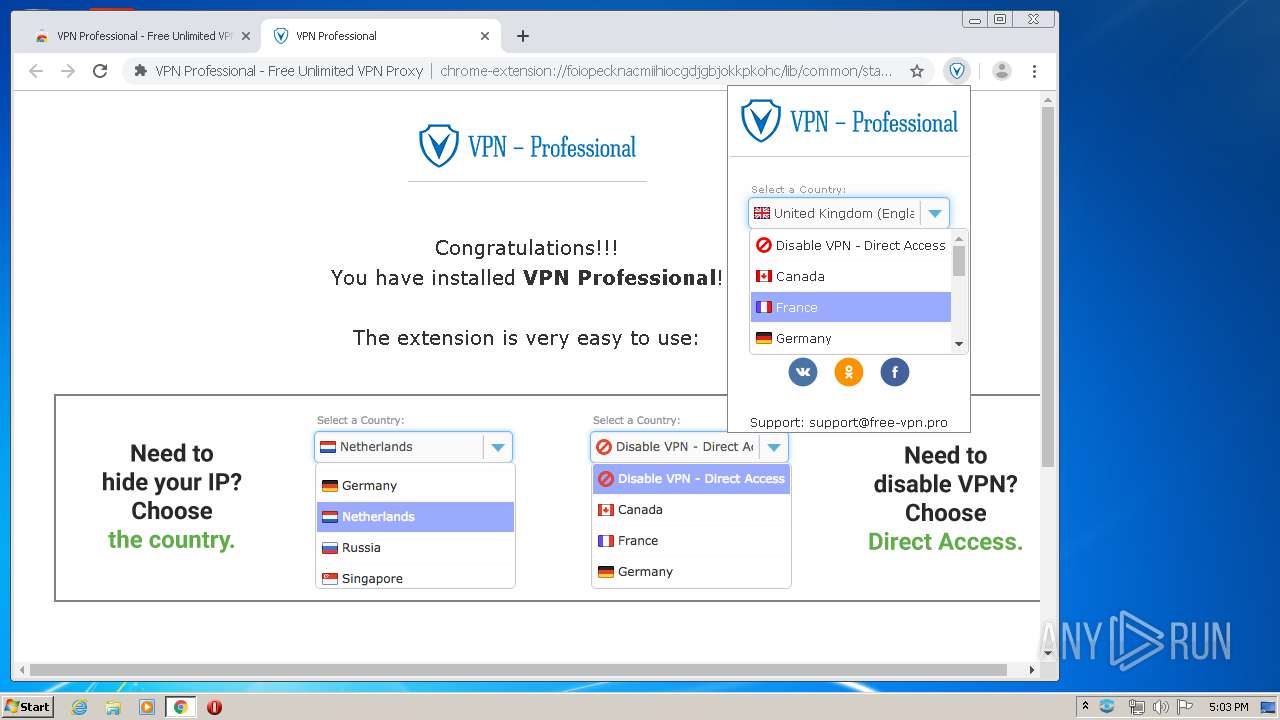The width and height of the screenshot is (1280, 720).
Task: Select Germany in popup country list
Action: coord(851,338)
